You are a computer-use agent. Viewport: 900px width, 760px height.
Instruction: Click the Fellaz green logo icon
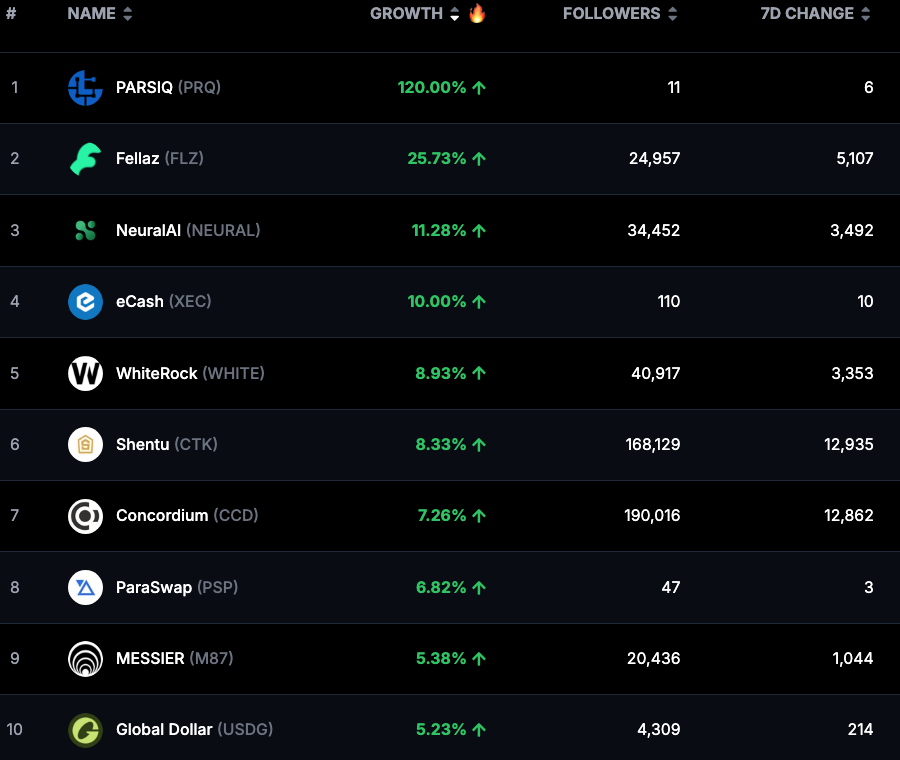[86, 159]
